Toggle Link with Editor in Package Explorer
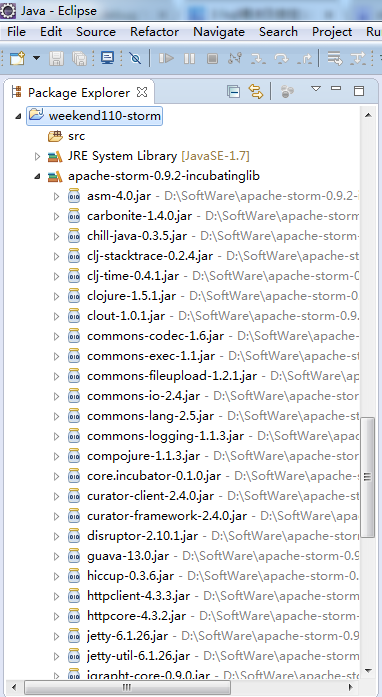The height and width of the screenshot is (697, 382). point(256,92)
